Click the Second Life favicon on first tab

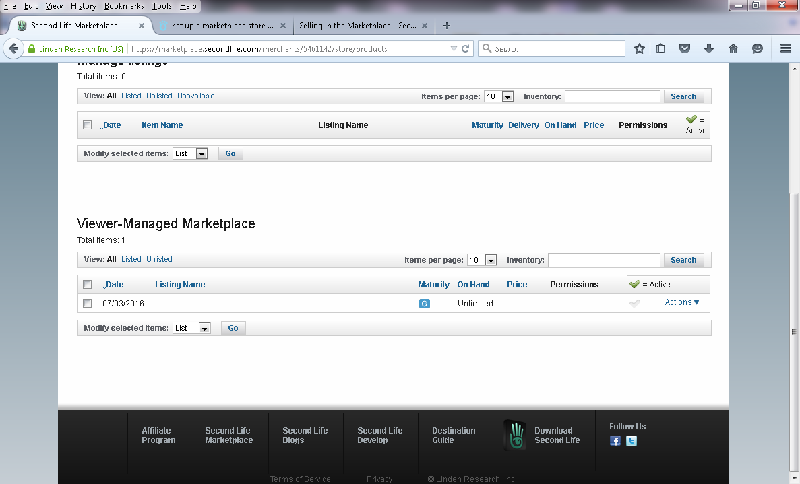coord(22,25)
